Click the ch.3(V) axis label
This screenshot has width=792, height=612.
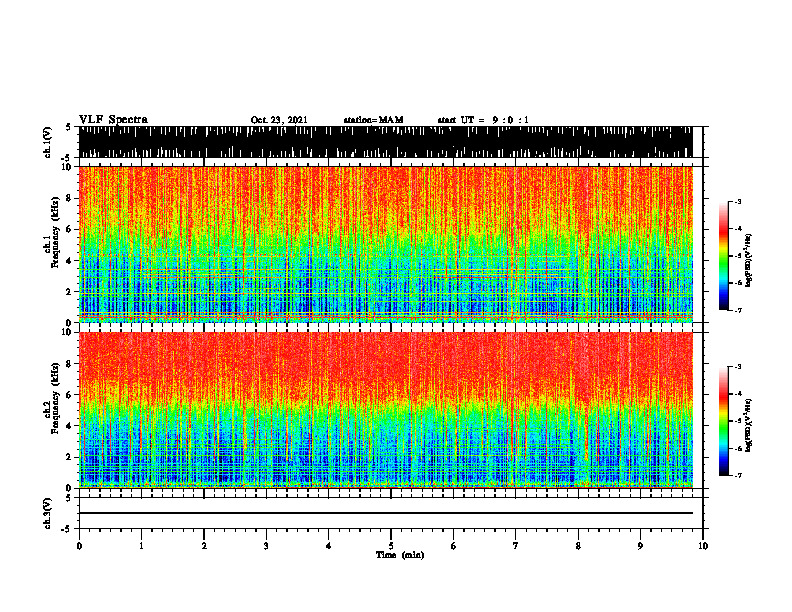coord(48,514)
